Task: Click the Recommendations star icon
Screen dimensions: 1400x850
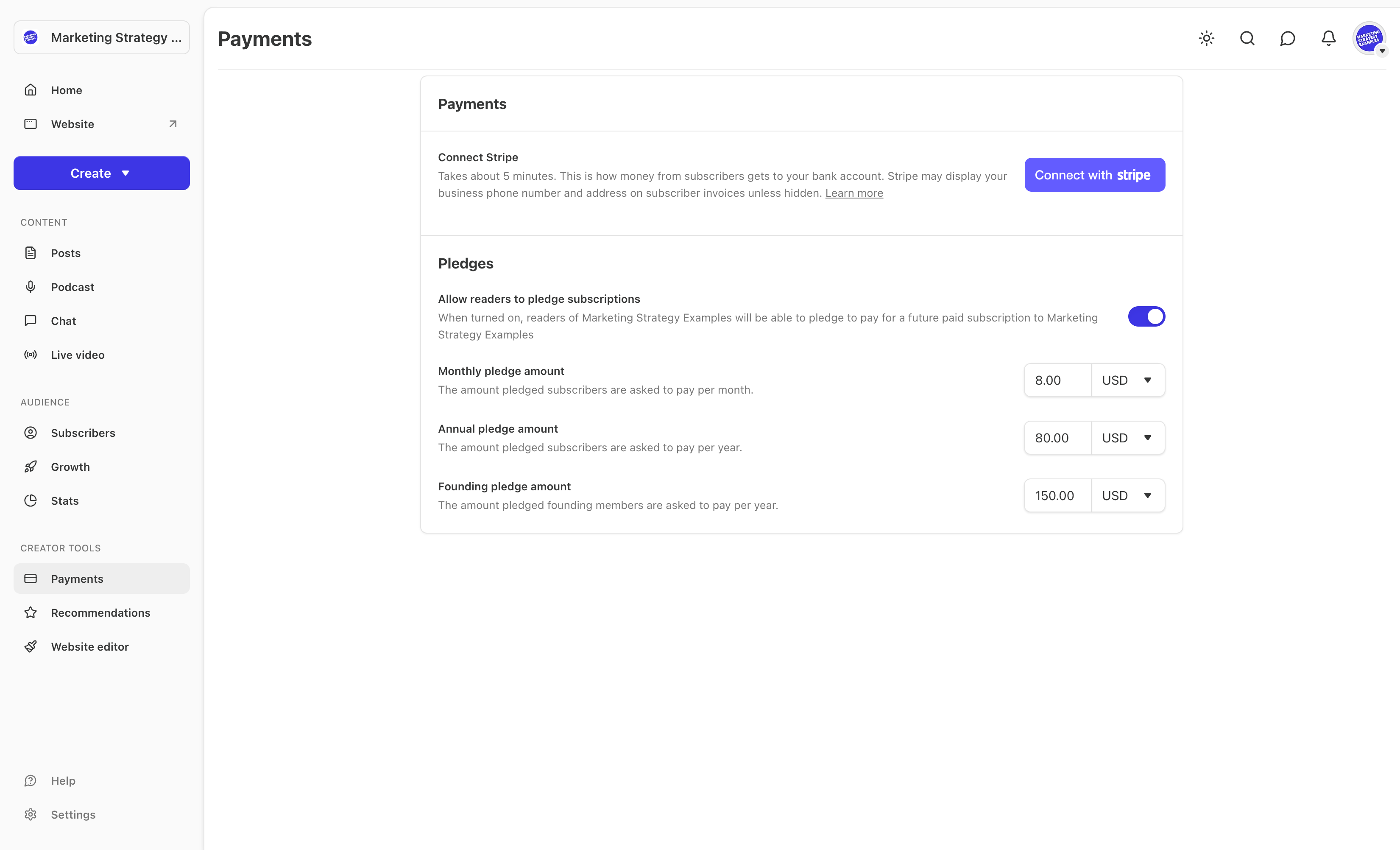Action: coord(31,612)
